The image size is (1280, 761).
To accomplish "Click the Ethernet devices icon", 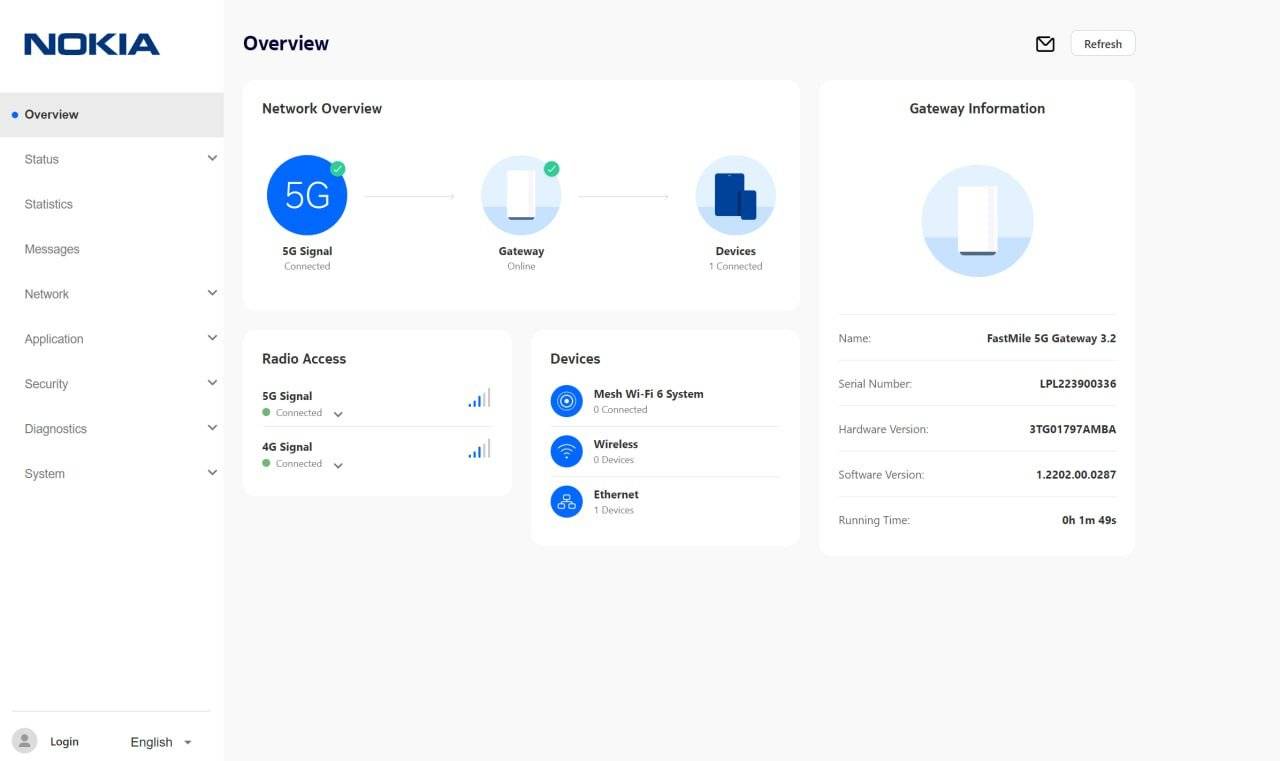I will point(566,501).
